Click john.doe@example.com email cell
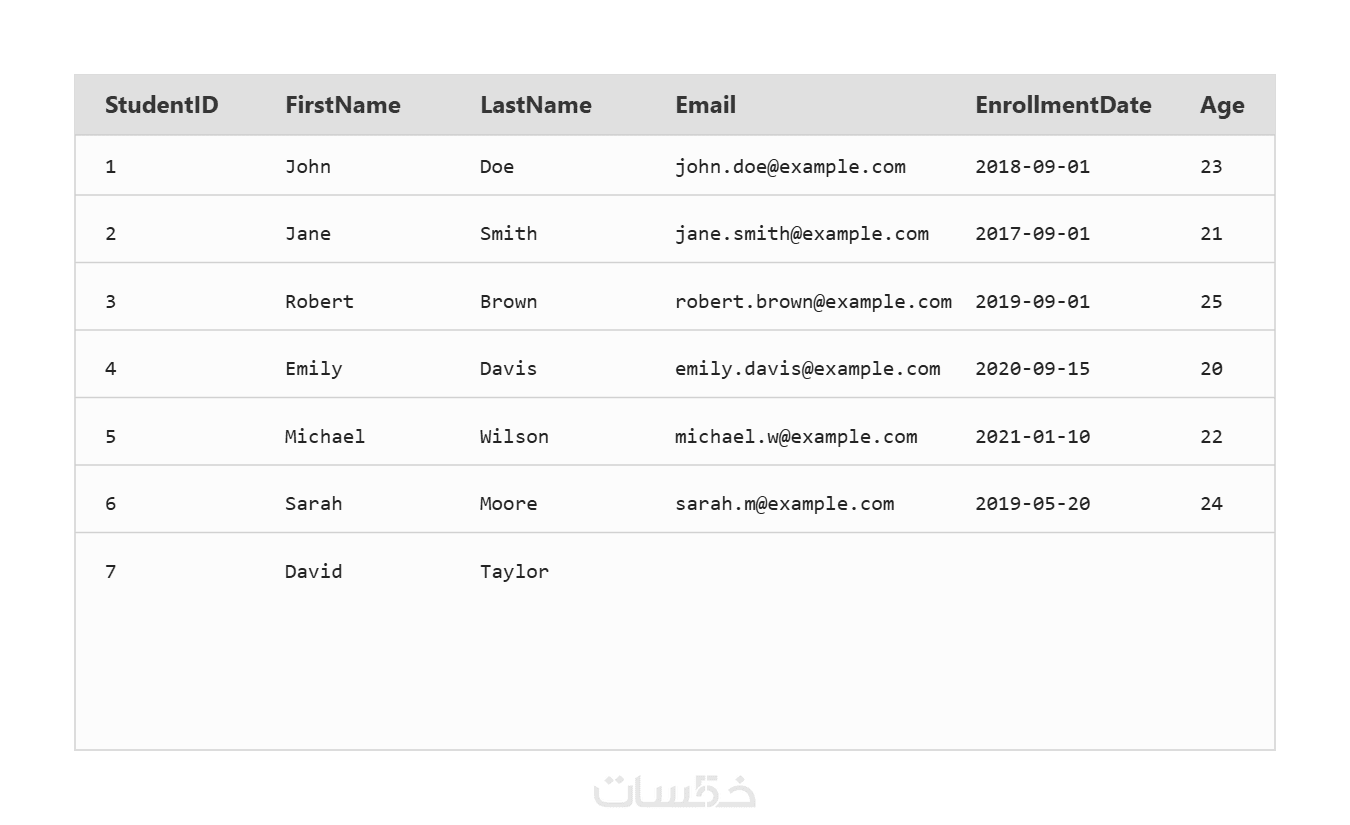 790,166
